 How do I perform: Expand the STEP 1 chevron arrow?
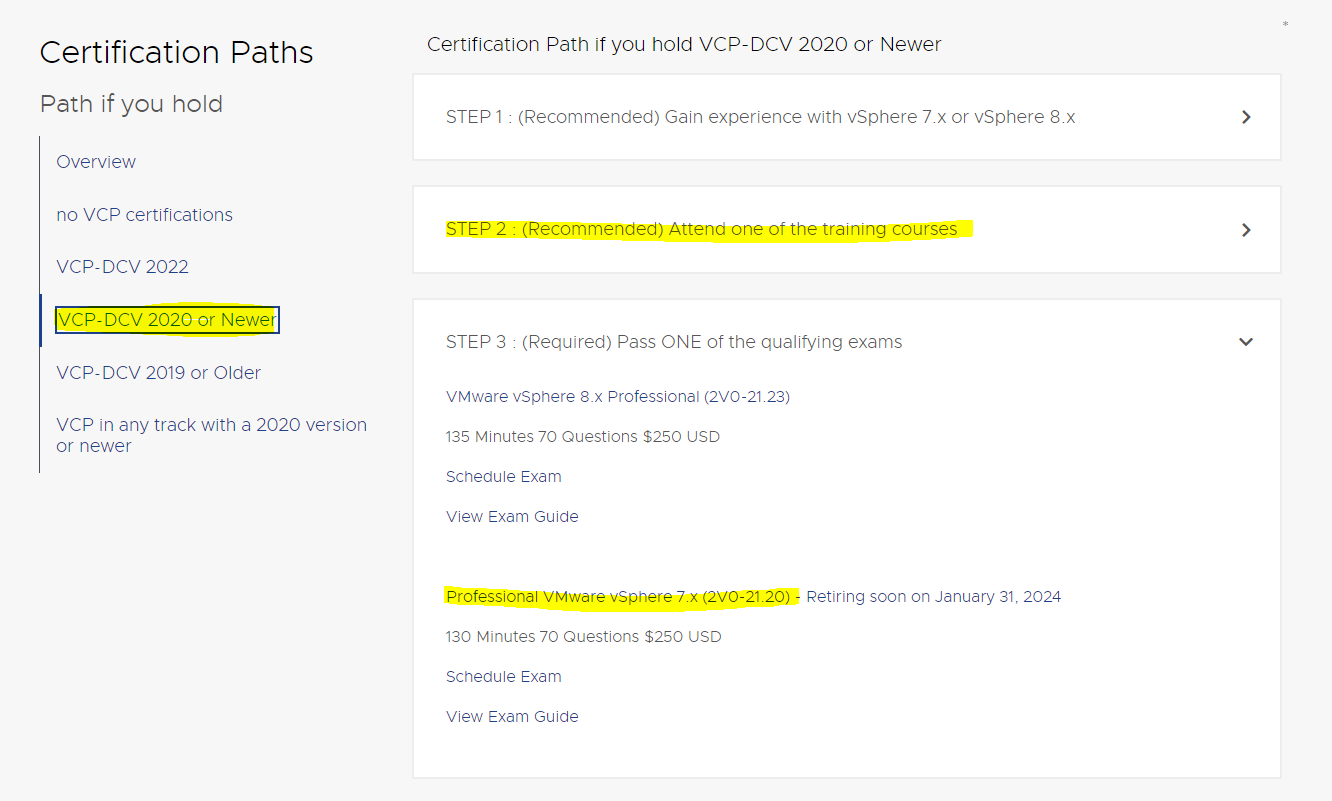[1246, 117]
